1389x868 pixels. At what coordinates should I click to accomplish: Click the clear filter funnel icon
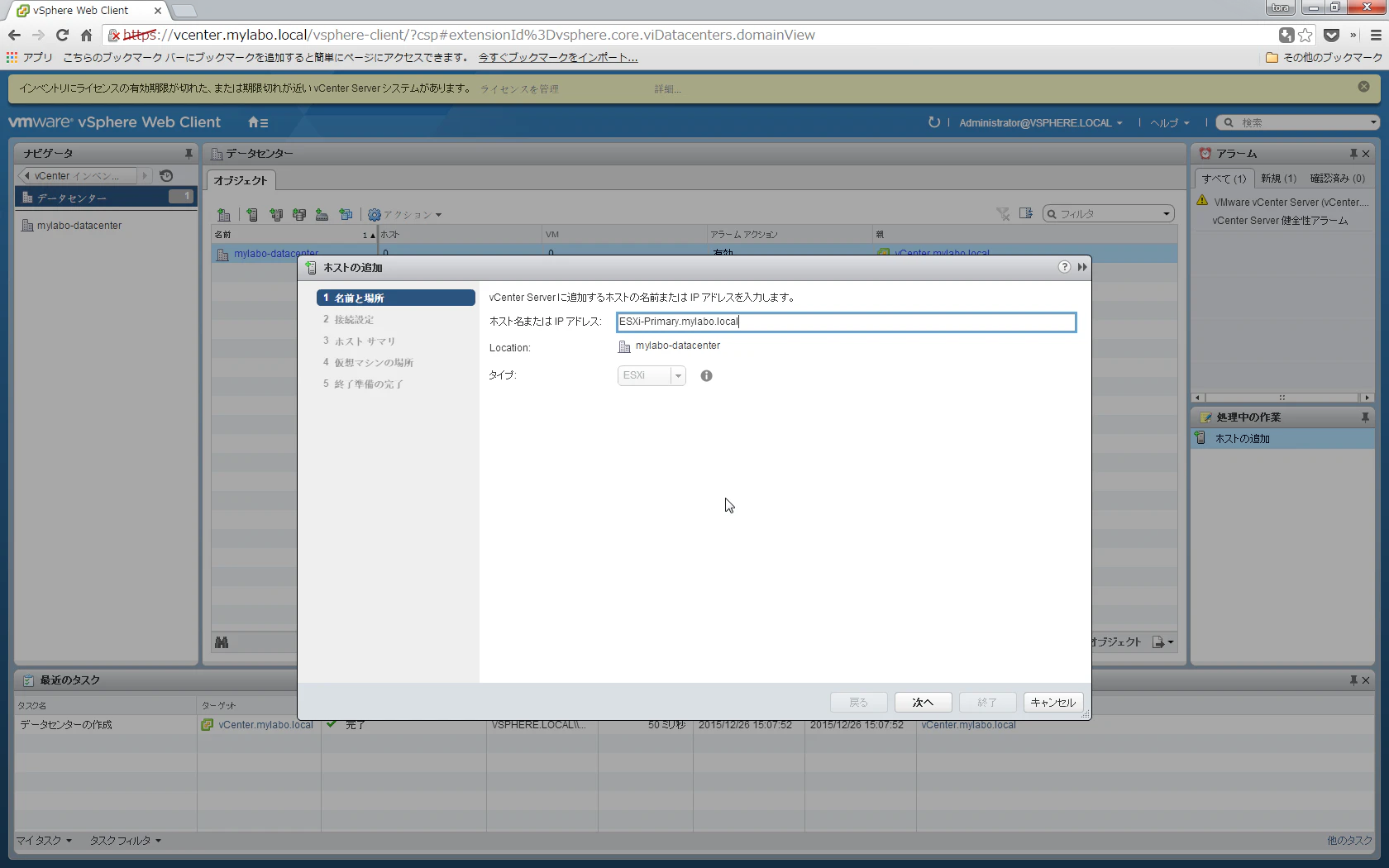pyautogui.click(x=1003, y=214)
